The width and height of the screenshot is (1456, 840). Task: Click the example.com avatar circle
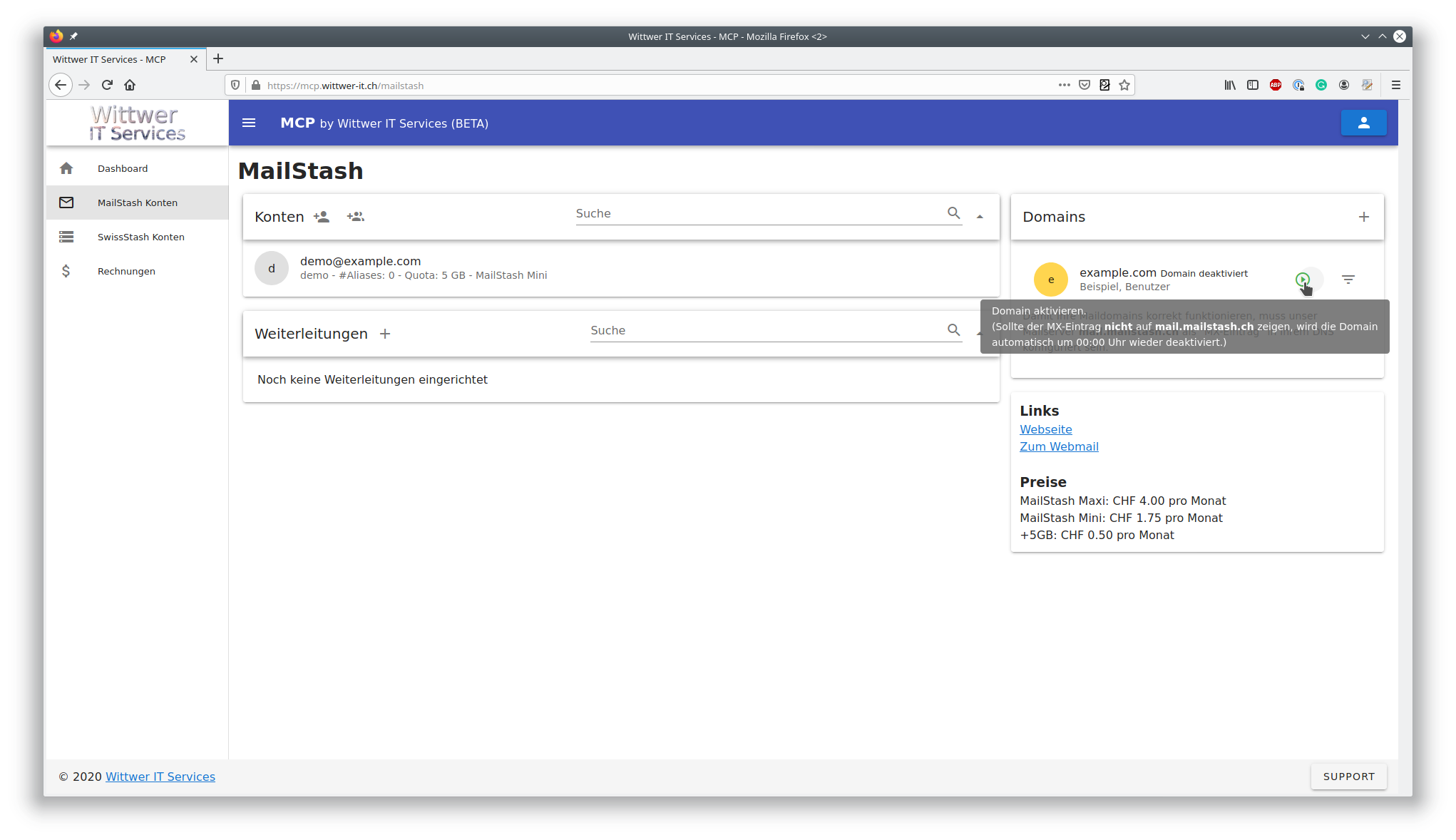[1050, 280]
